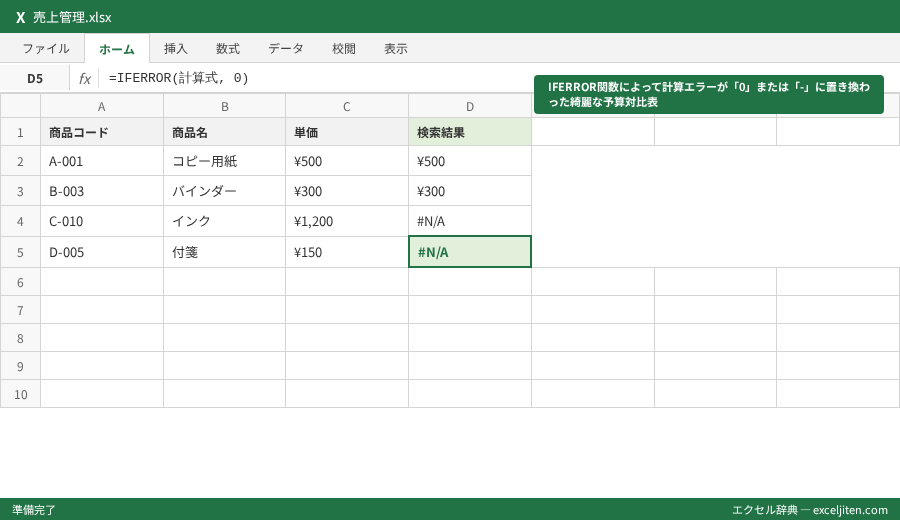Select the ¥300 cell in column D
The width and height of the screenshot is (900, 520).
[470, 191]
